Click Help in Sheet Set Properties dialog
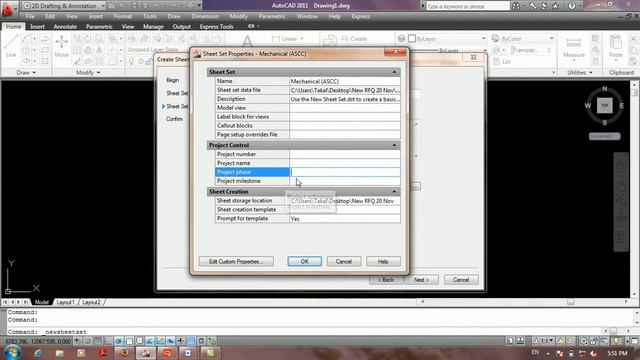The height and width of the screenshot is (360, 640). (x=383, y=262)
